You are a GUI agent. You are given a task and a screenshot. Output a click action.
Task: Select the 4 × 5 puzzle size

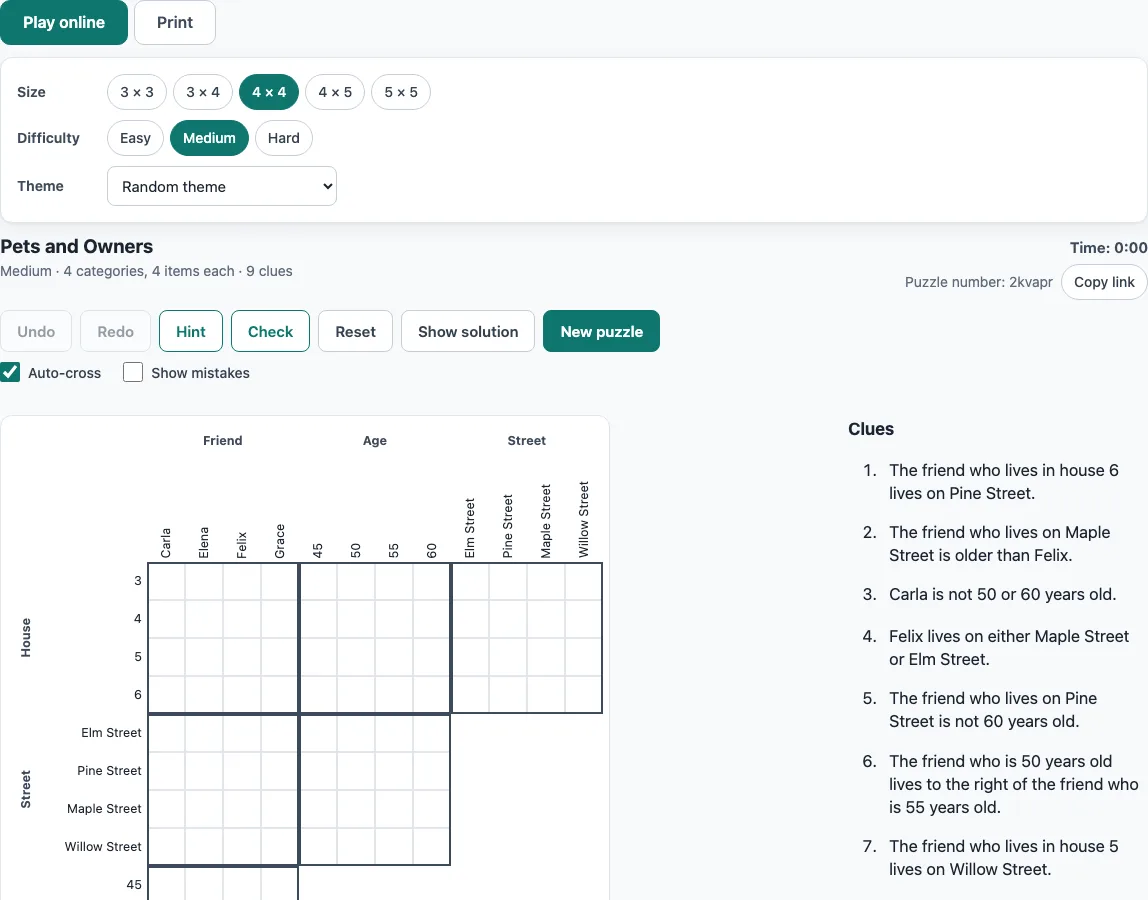pos(335,92)
